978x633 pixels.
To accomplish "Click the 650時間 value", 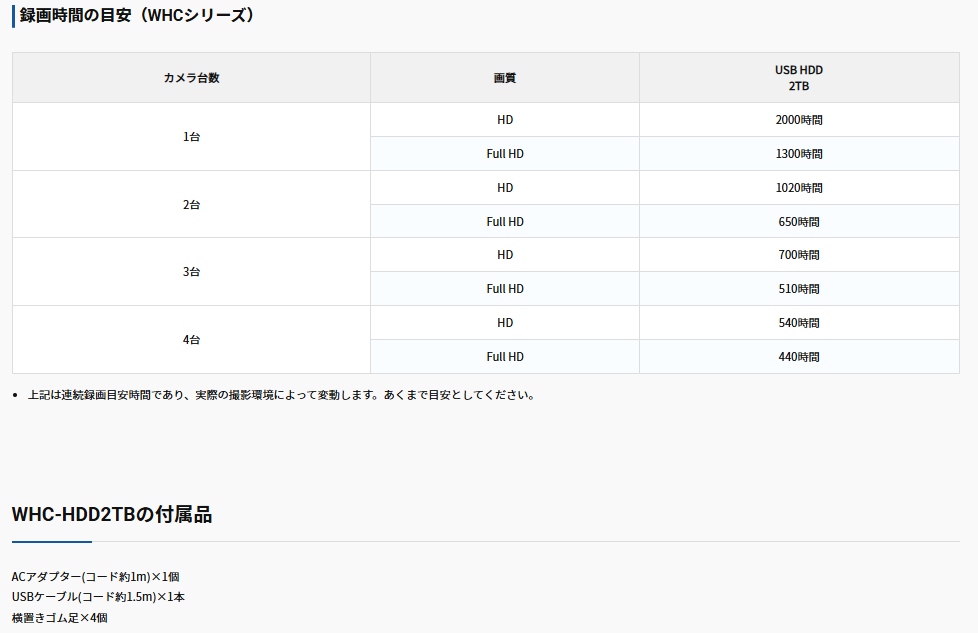I will (799, 221).
